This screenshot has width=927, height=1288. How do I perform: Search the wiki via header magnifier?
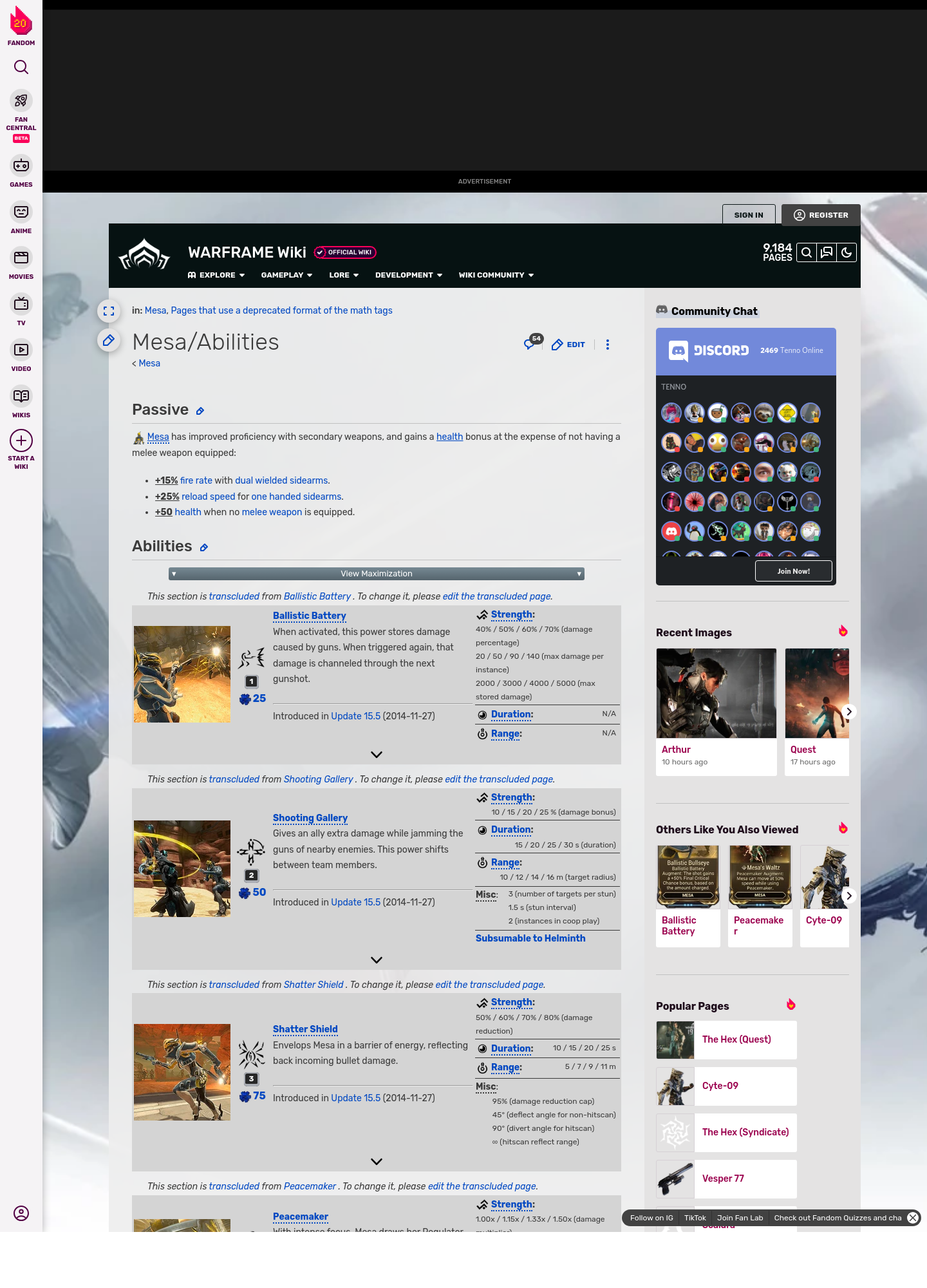807,252
